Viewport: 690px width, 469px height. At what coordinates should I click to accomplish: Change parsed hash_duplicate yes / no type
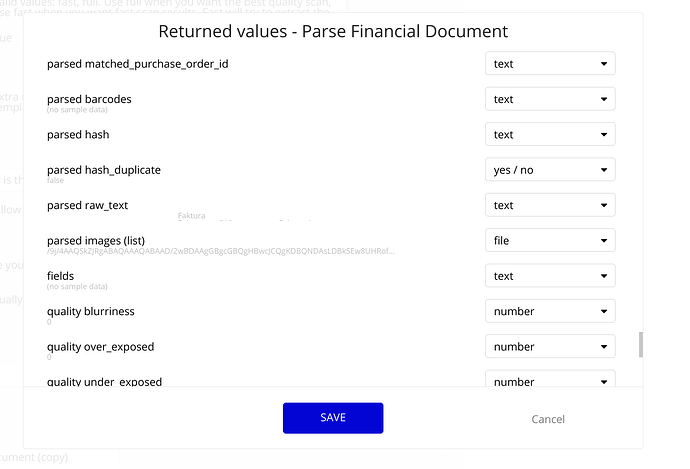550,170
